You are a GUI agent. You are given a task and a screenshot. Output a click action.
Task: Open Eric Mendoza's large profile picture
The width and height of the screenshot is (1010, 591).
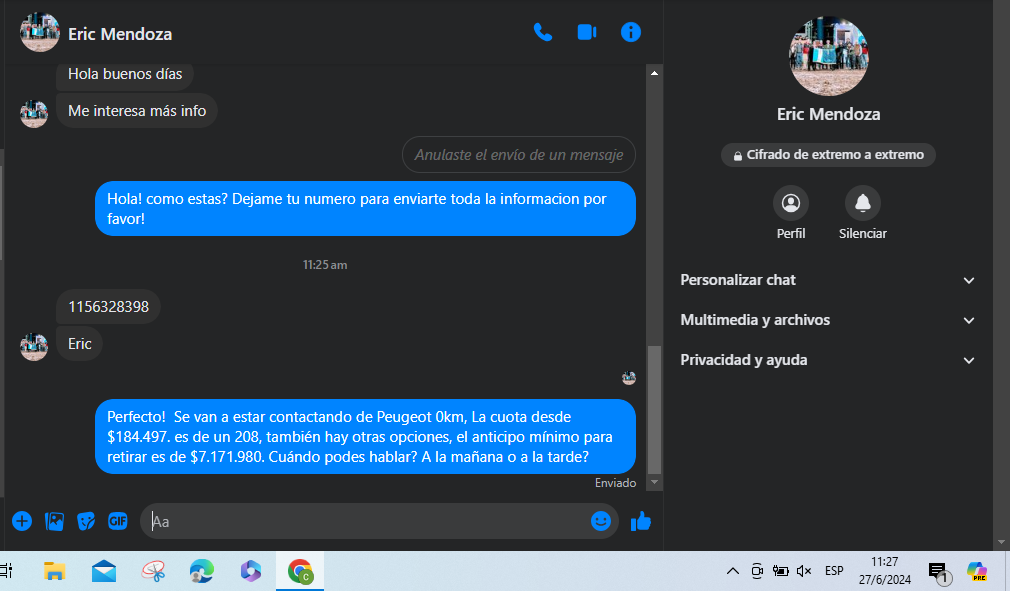pos(828,56)
